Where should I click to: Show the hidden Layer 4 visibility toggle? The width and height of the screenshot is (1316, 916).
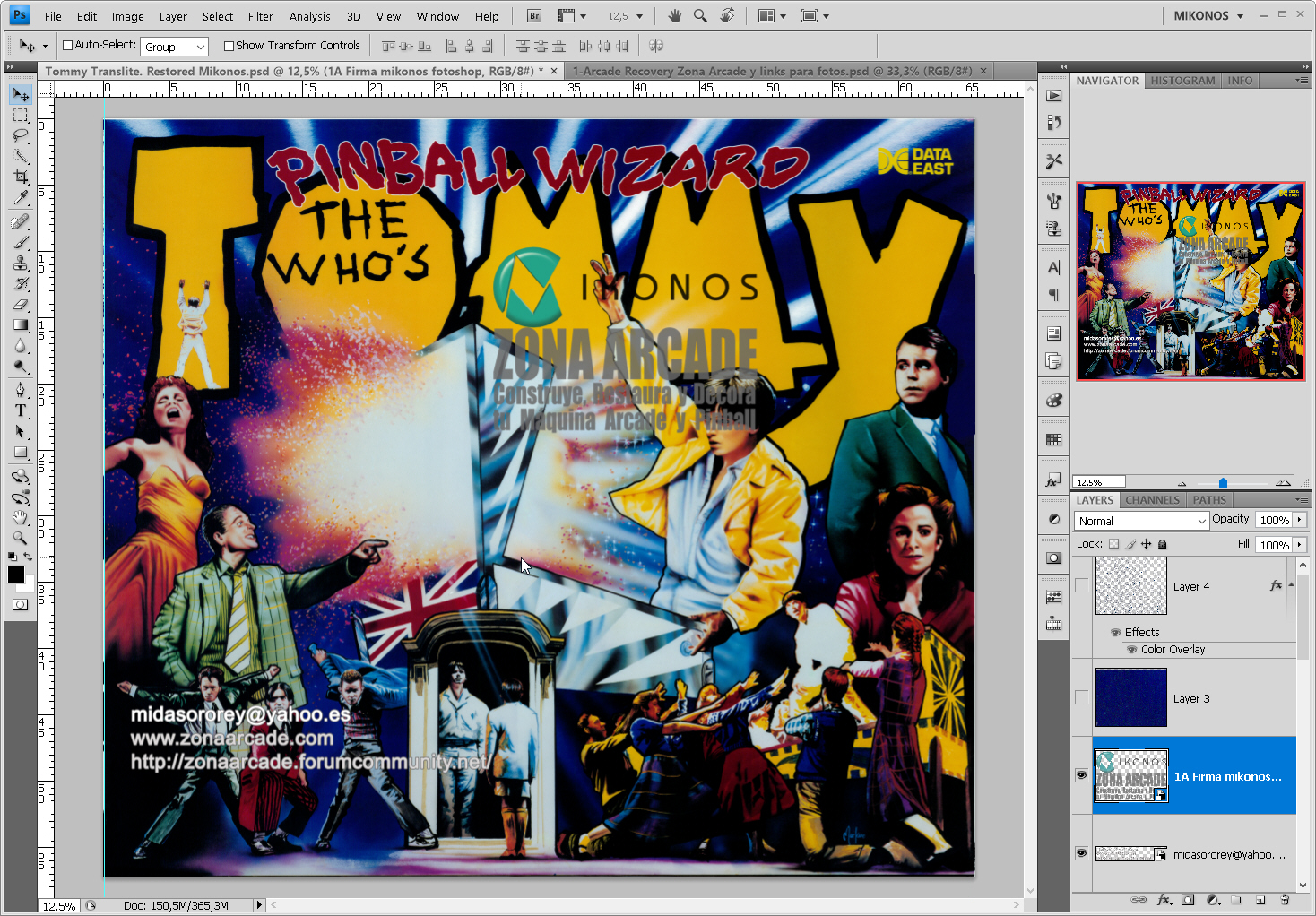click(1080, 586)
